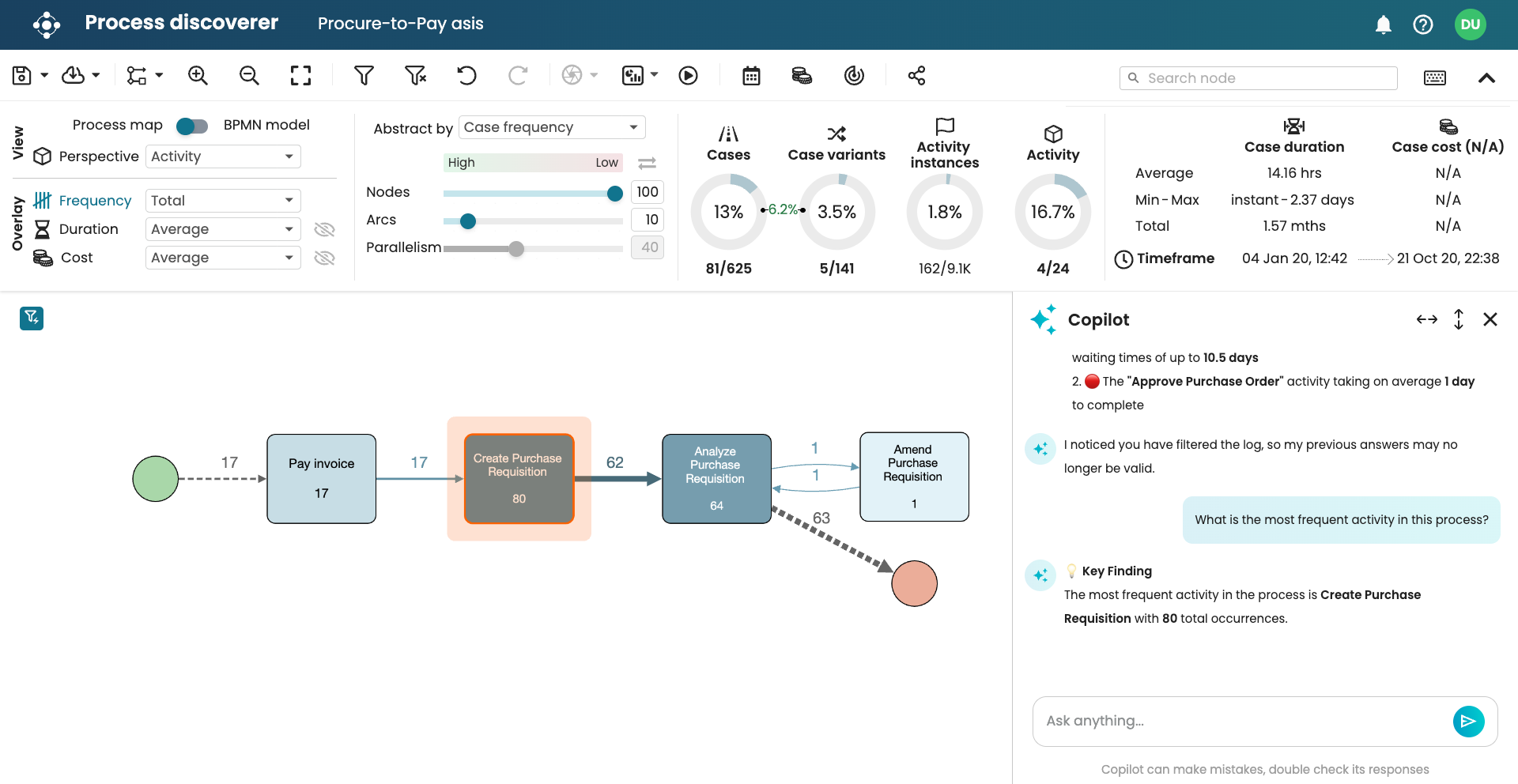1518x784 pixels.
Task: Open the Frequency Total dropdown
Action: 223,201
